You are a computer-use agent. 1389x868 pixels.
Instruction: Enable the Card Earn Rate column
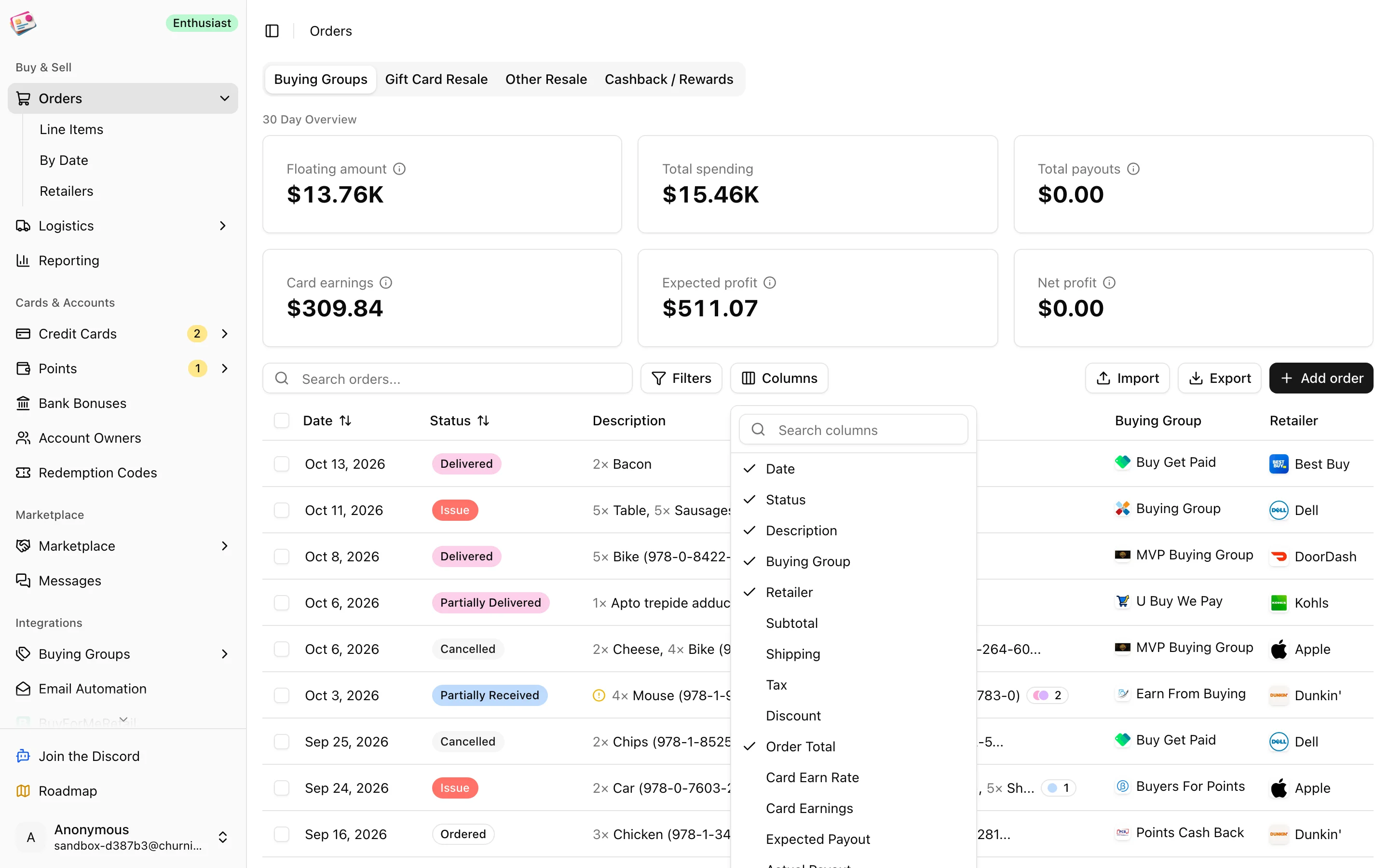click(854, 778)
